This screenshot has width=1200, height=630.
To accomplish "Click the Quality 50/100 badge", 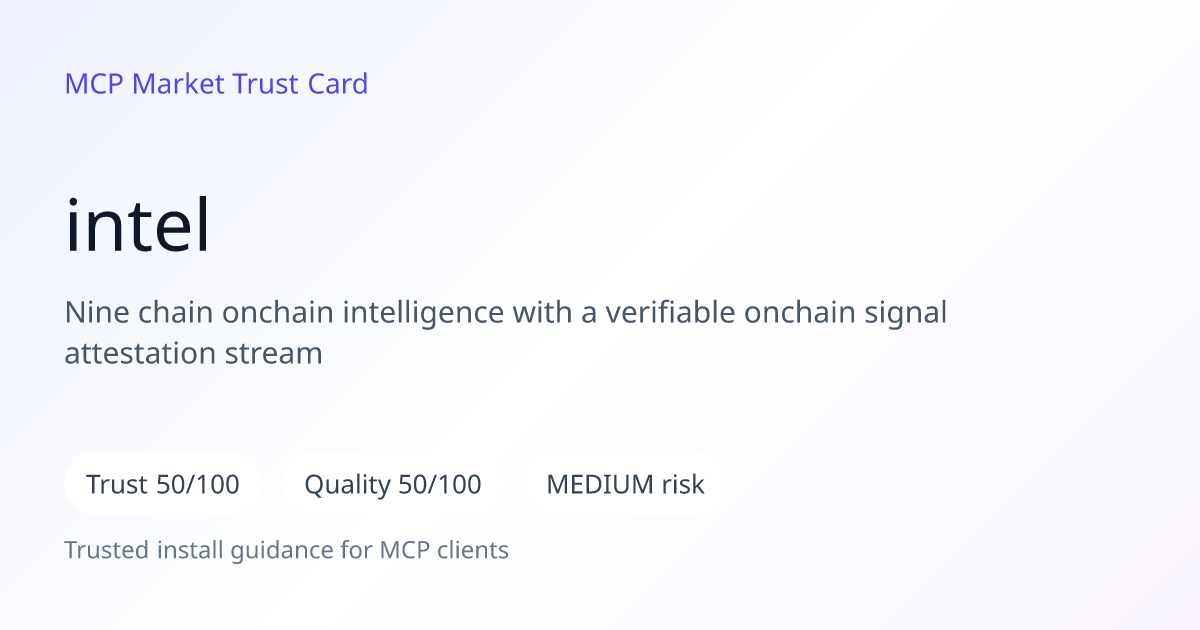I will pyautogui.click(x=393, y=485).
